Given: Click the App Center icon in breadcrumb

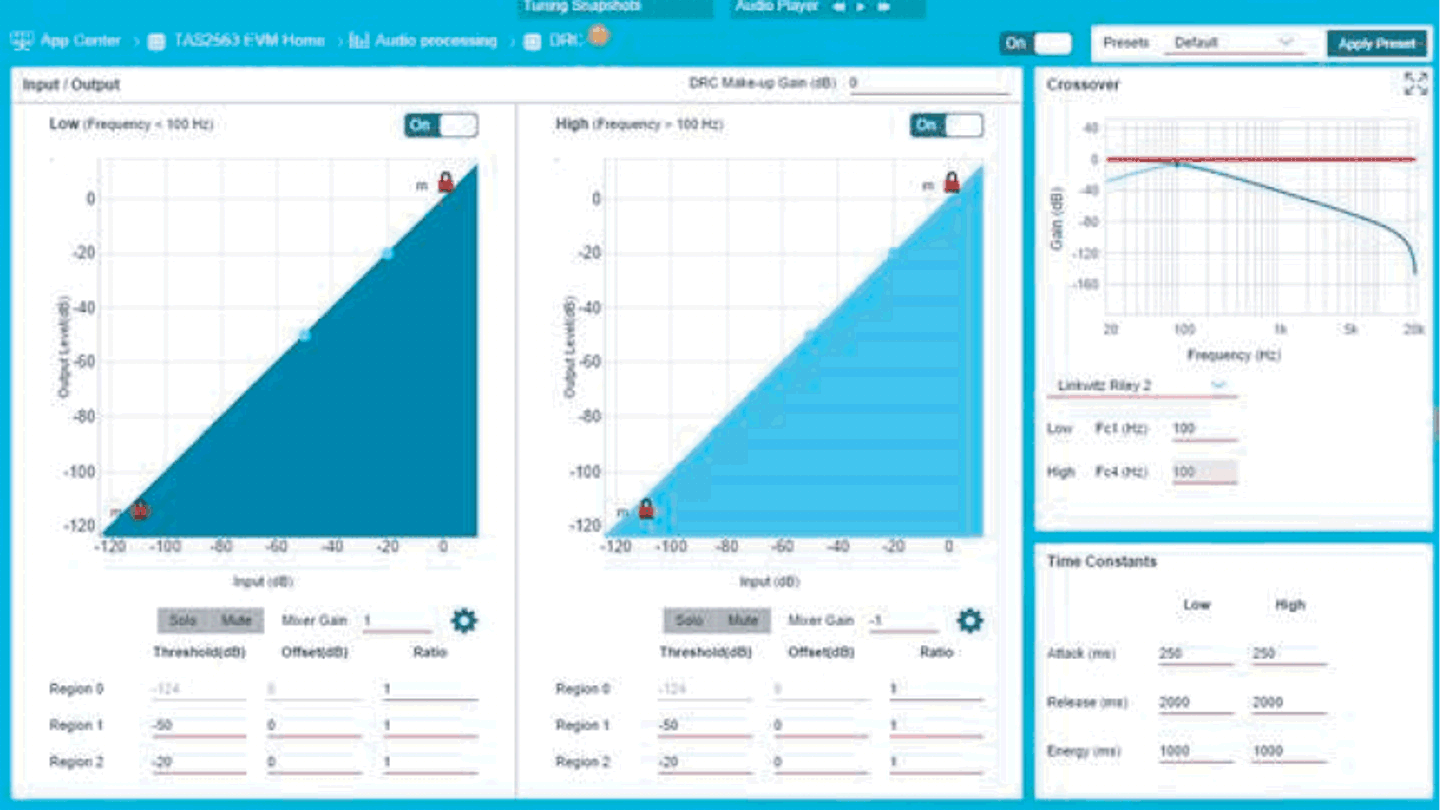Looking at the screenshot, I should (x=22, y=41).
